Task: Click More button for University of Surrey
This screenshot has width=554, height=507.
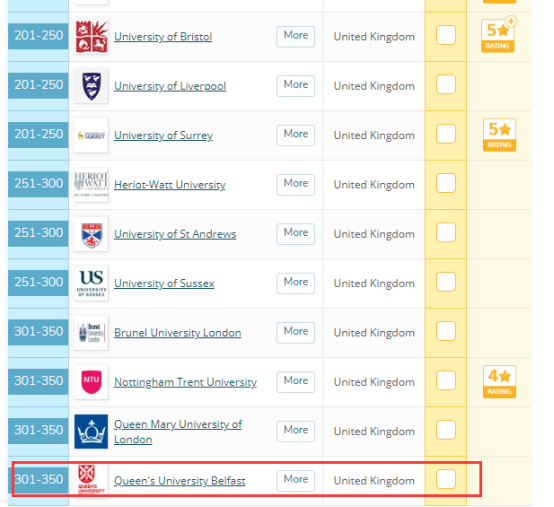Action: 296,135
